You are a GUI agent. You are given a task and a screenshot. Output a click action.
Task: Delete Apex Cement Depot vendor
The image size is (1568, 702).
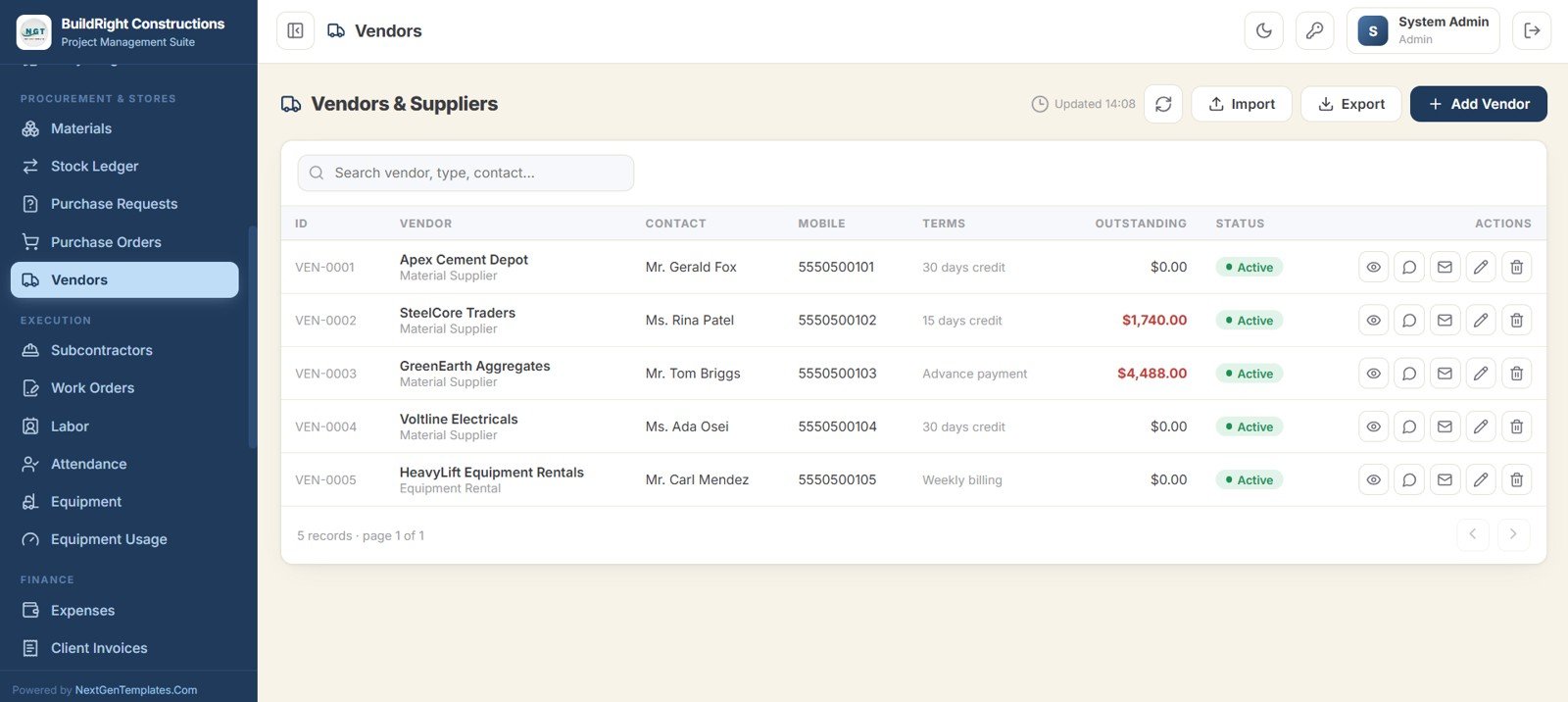tap(1516, 267)
